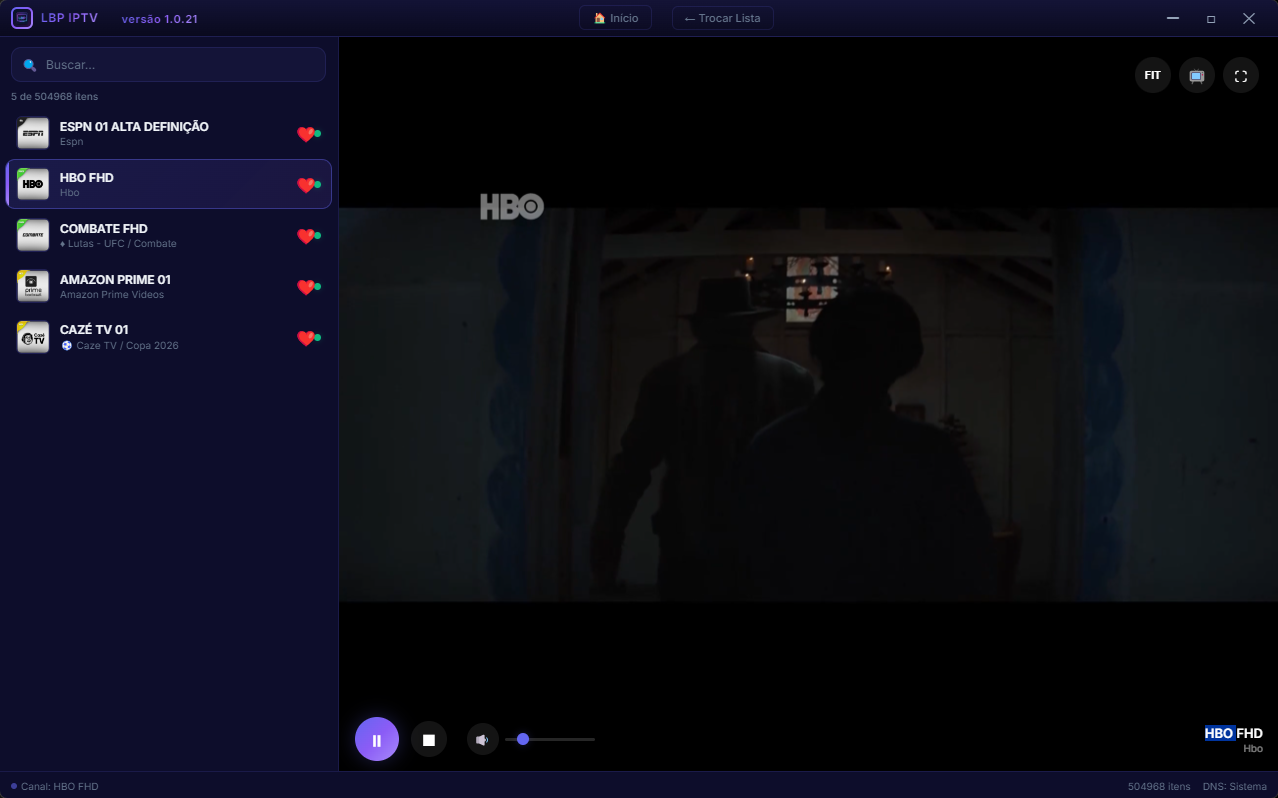
Task: Click the HBO FHD overlay title in player
Action: pyautogui.click(x=1233, y=733)
